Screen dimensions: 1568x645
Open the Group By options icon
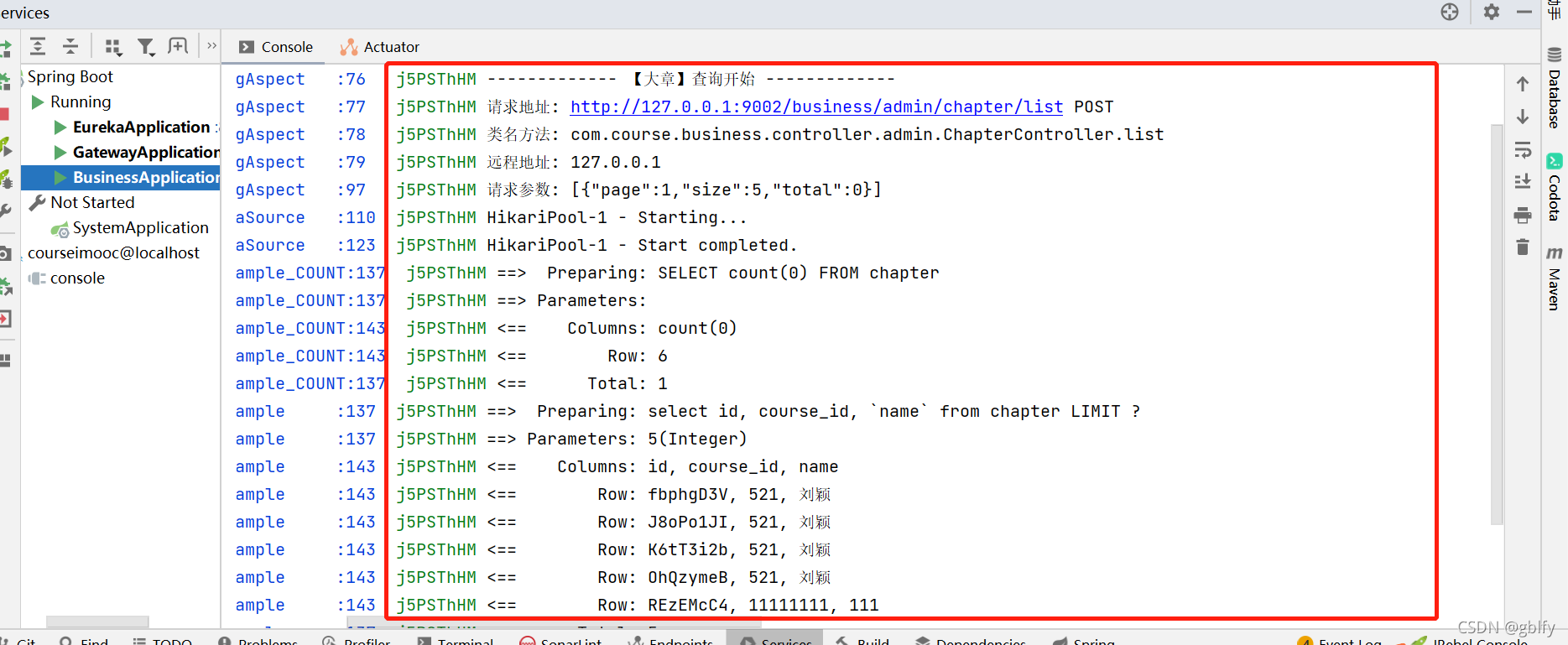pos(113,46)
